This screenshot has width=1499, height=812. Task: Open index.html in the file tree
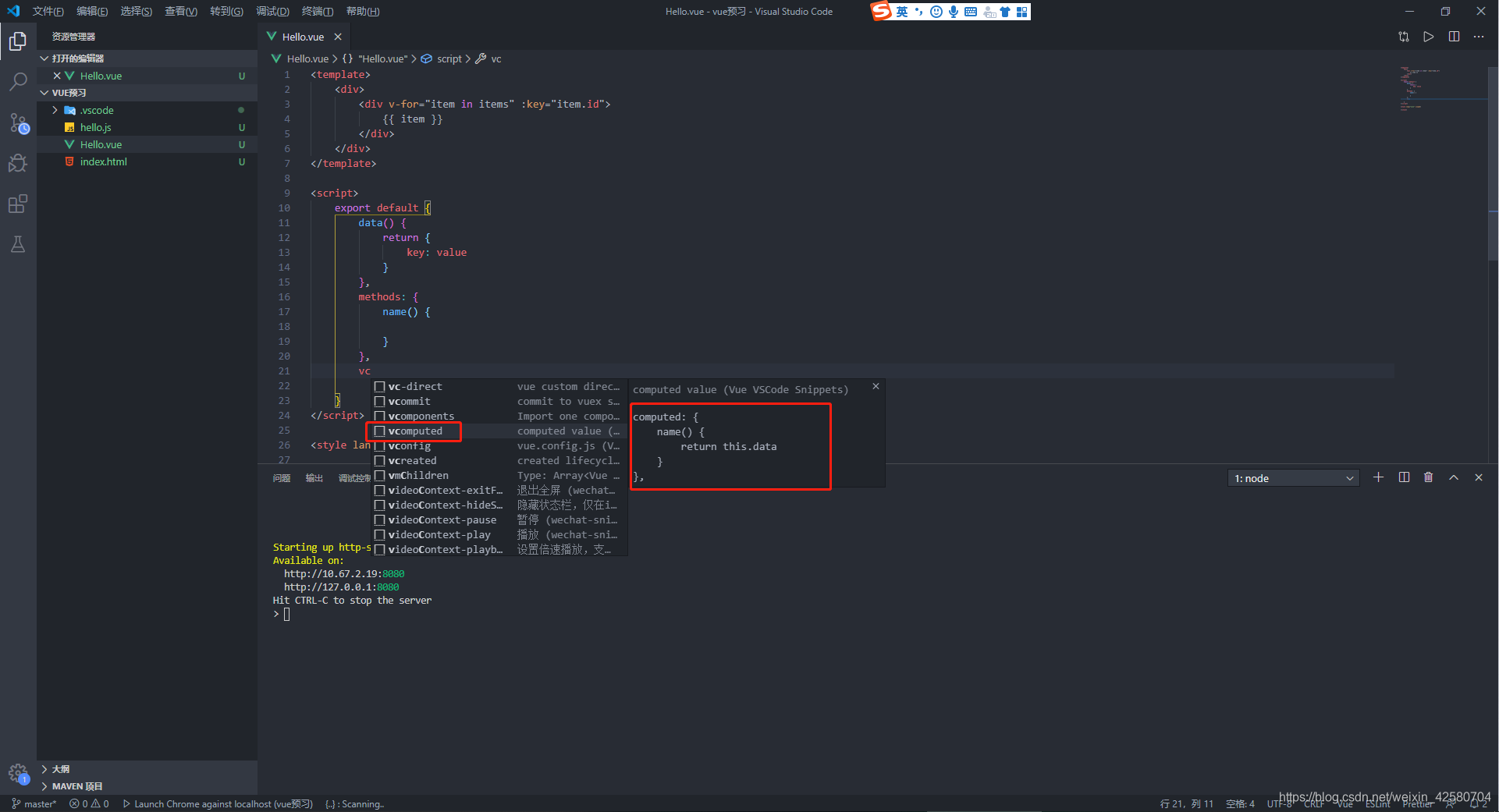(x=147, y=161)
